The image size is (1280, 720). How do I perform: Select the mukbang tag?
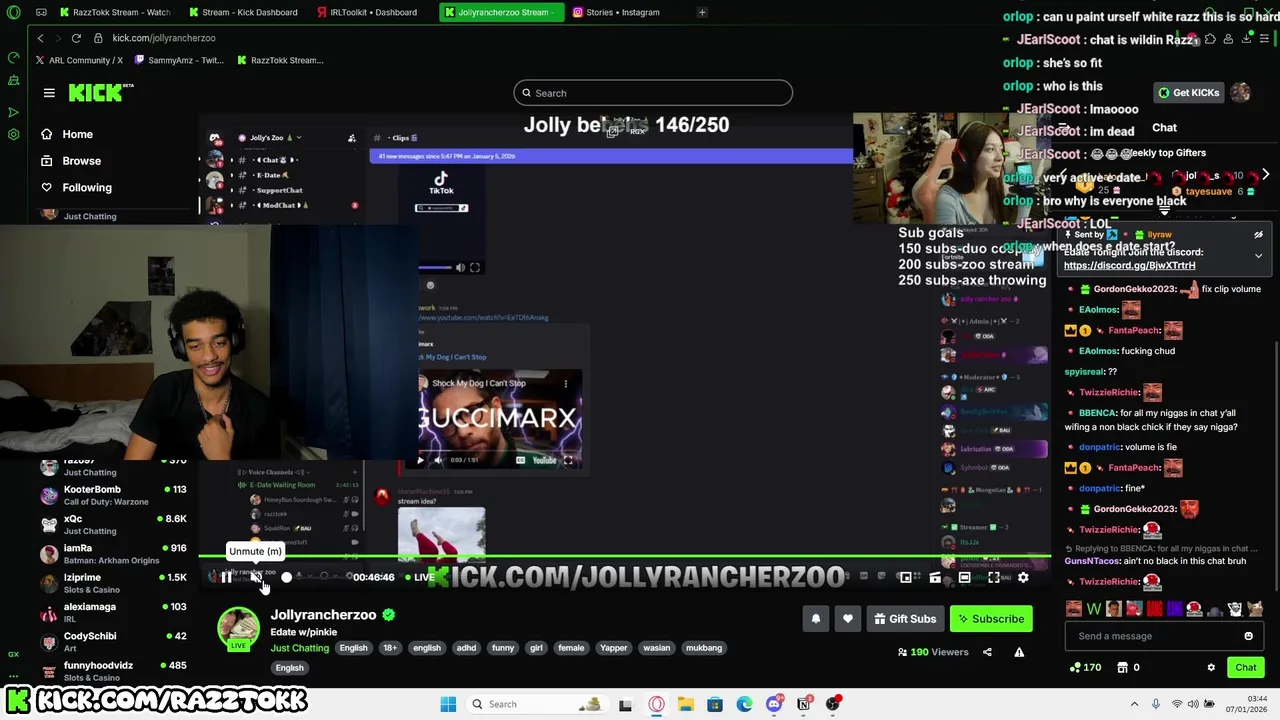pyautogui.click(x=704, y=648)
